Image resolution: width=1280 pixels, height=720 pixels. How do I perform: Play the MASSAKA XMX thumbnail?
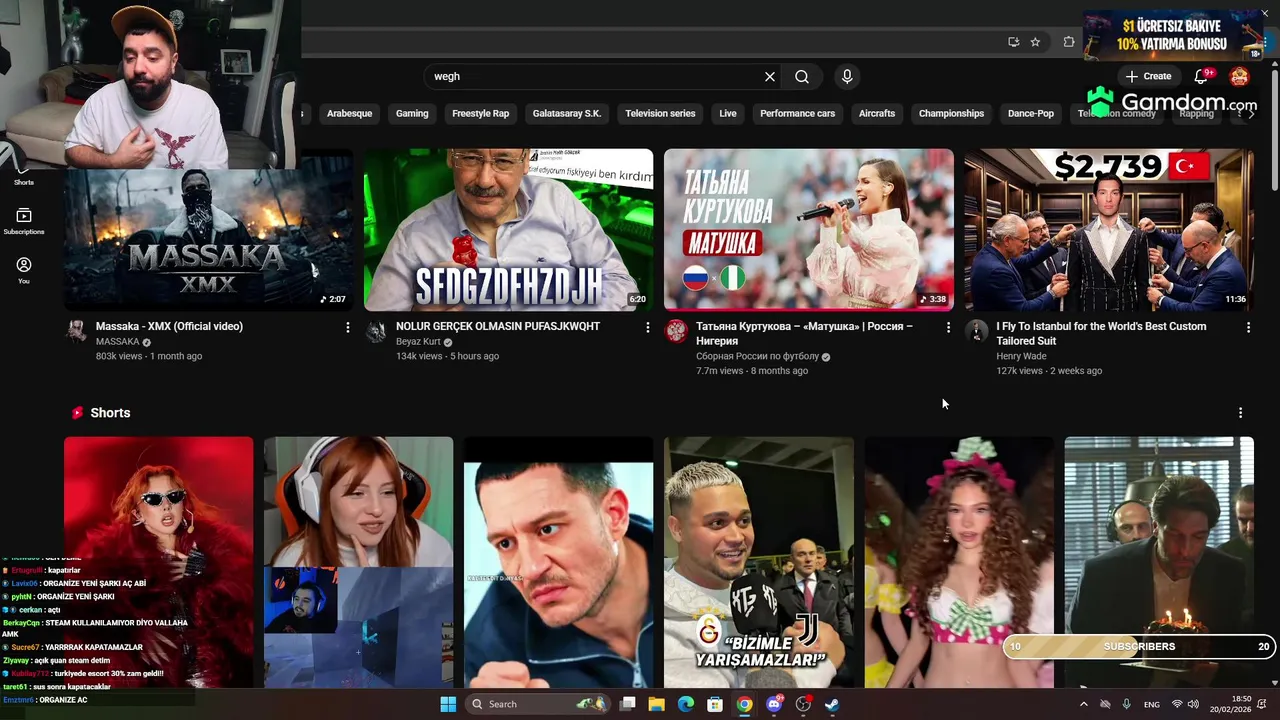[x=209, y=230]
